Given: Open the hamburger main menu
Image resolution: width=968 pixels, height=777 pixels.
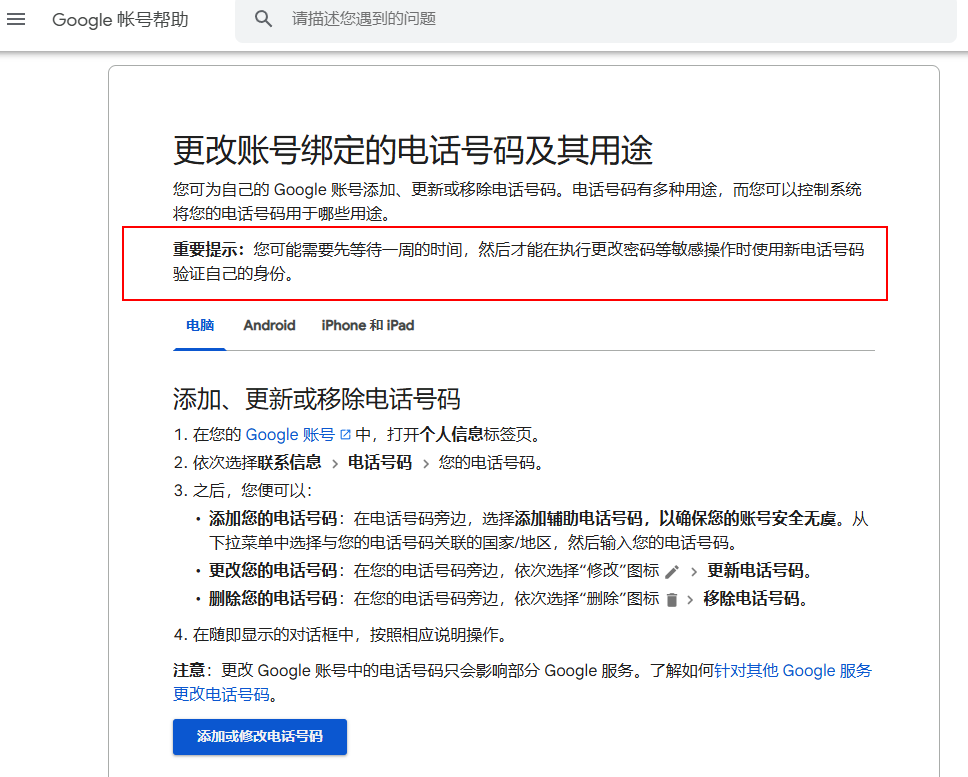Looking at the screenshot, I should [x=17, y=20].
